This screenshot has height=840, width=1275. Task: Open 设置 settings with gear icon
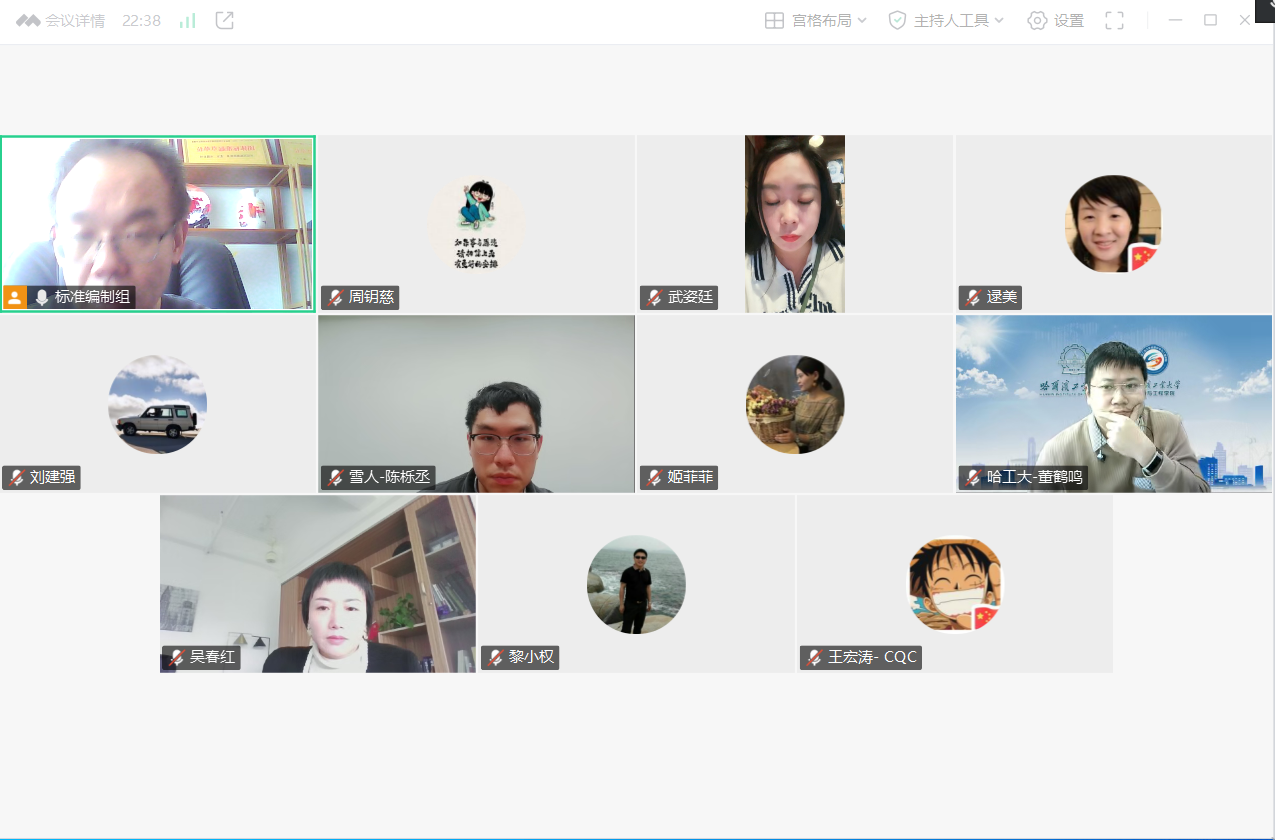[1056, 21]
